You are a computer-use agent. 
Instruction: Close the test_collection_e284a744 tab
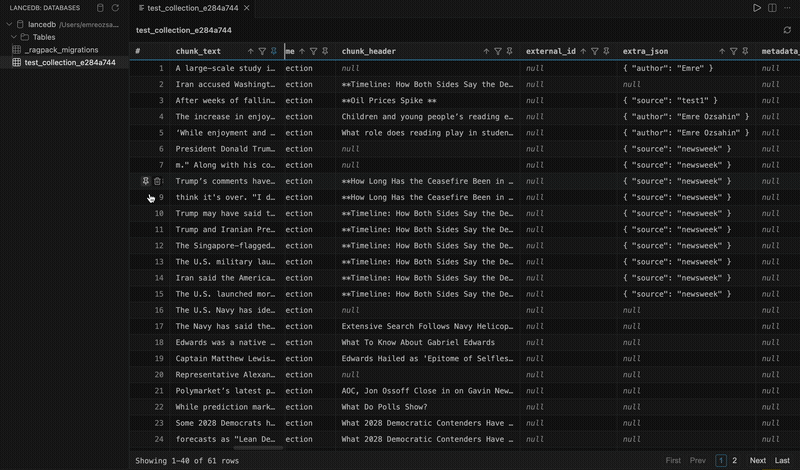(246, 8)
